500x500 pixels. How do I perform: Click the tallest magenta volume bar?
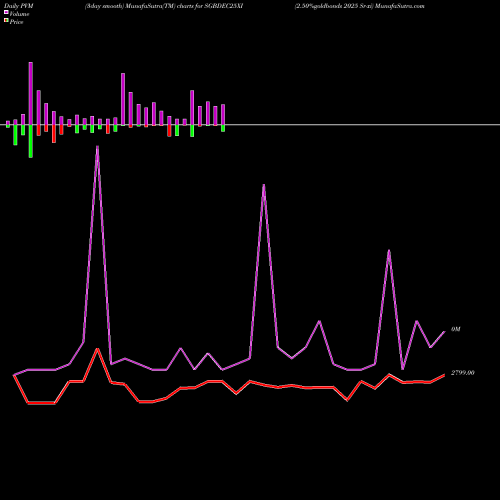(31, 94)
